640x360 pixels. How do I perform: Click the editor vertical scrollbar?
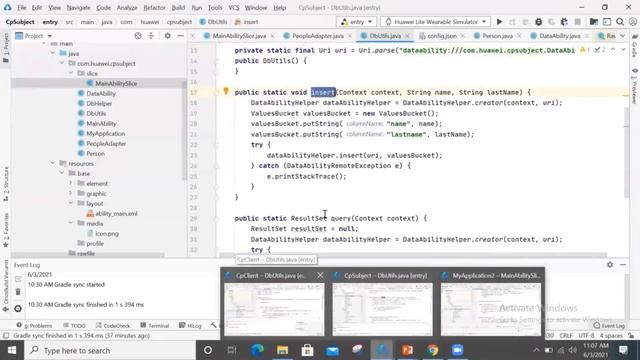627,152
